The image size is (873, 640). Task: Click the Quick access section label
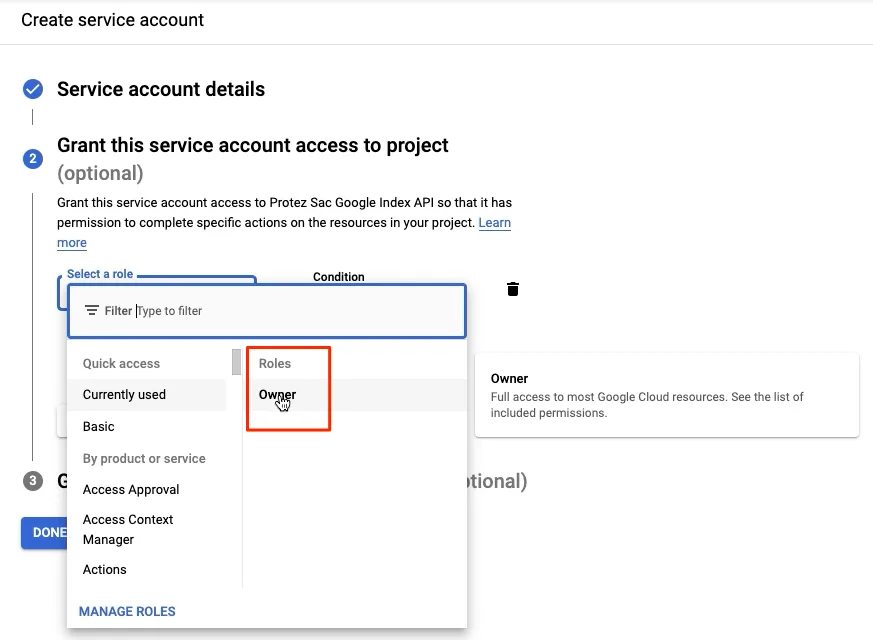(121, 363)
